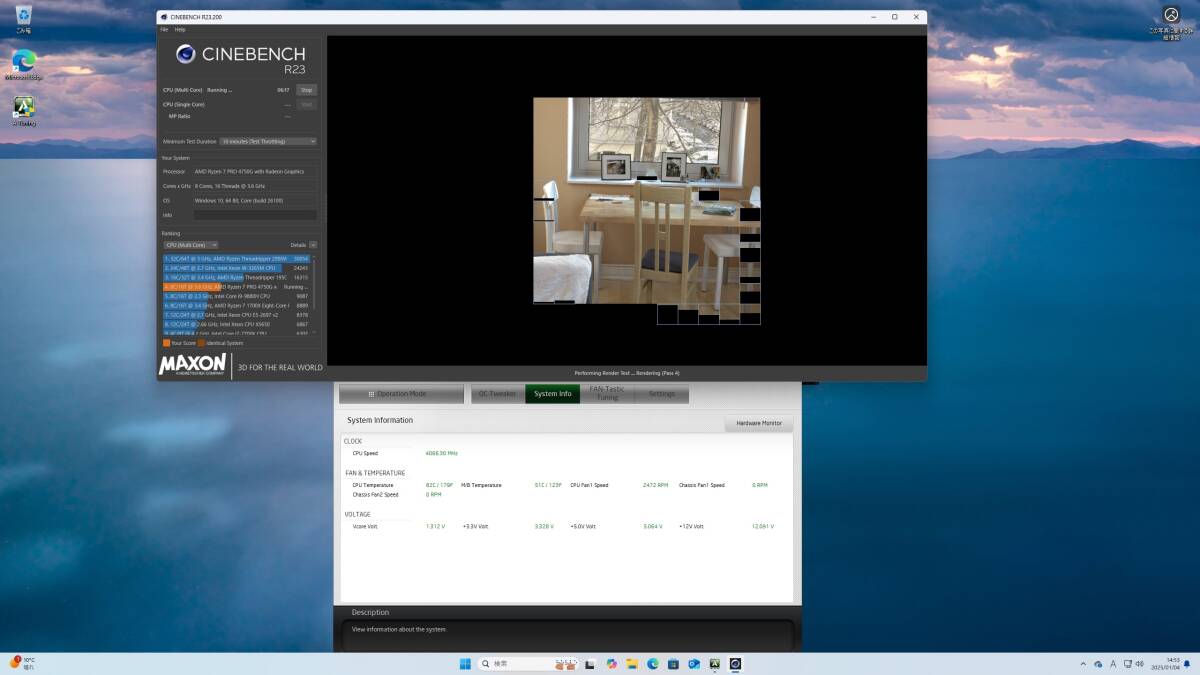1200x675 pixels.
Task: Select the orange Ryzen 7 PRO 4750G Running row
Action: tap(237, 287)
